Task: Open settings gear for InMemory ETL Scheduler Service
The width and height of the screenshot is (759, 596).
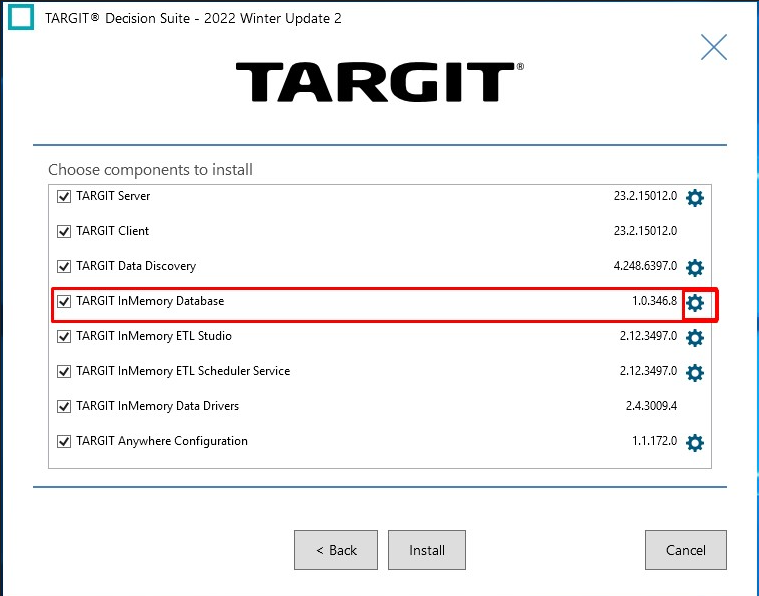Action: [x=695, y=372]
